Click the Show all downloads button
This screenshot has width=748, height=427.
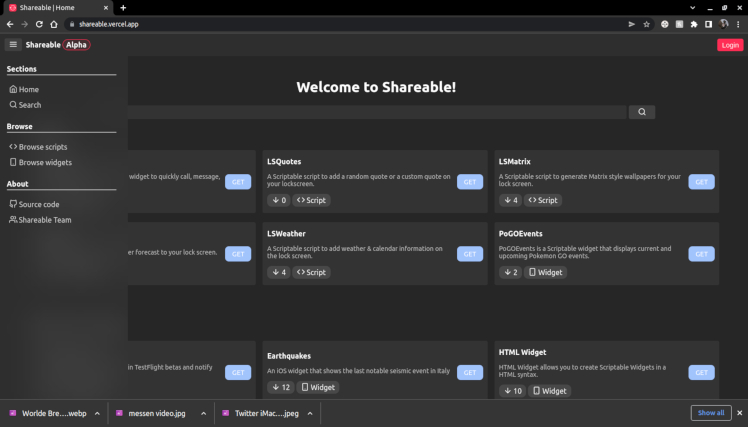click(x=710, y=413)
